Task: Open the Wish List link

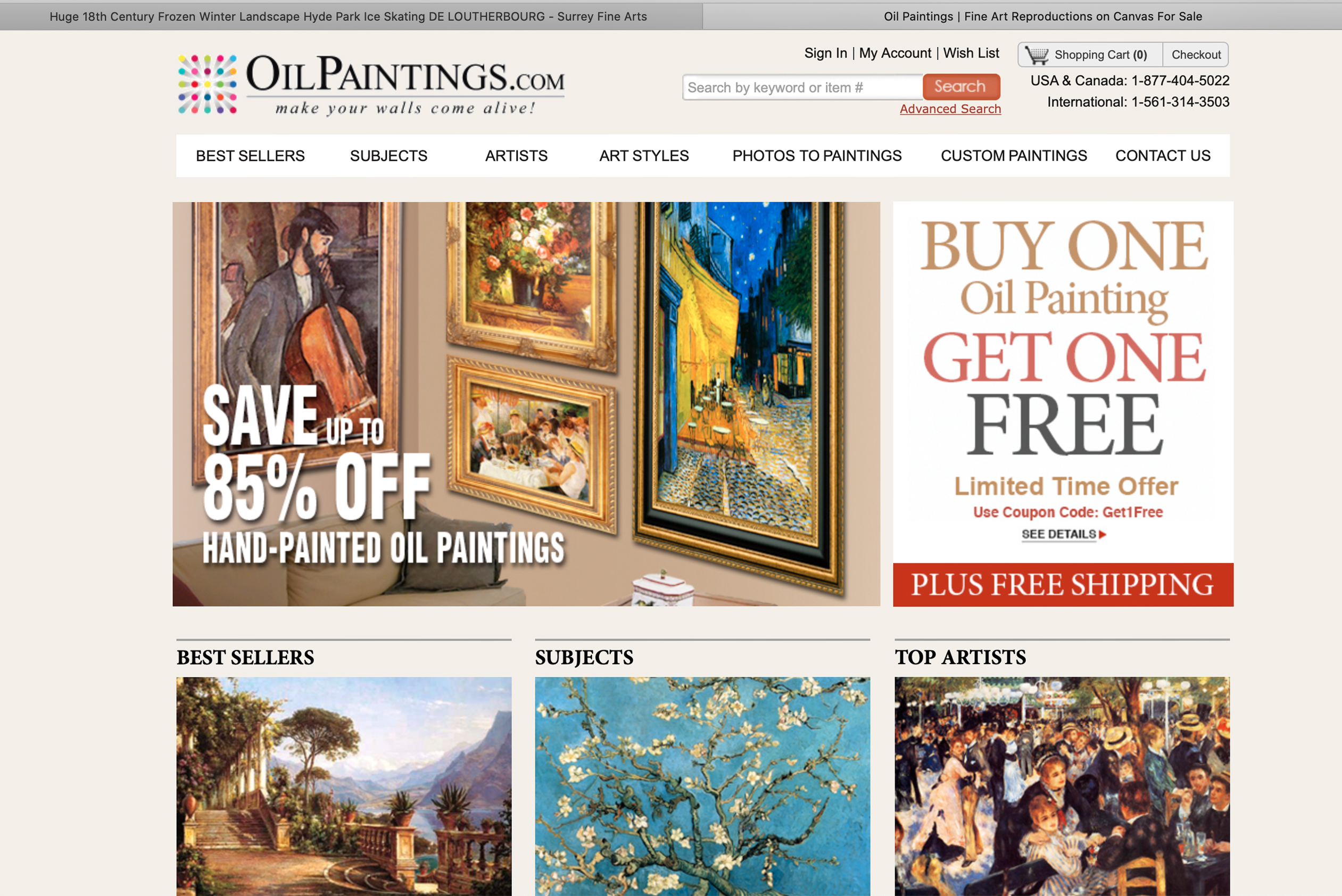Action: coord(971,53)
